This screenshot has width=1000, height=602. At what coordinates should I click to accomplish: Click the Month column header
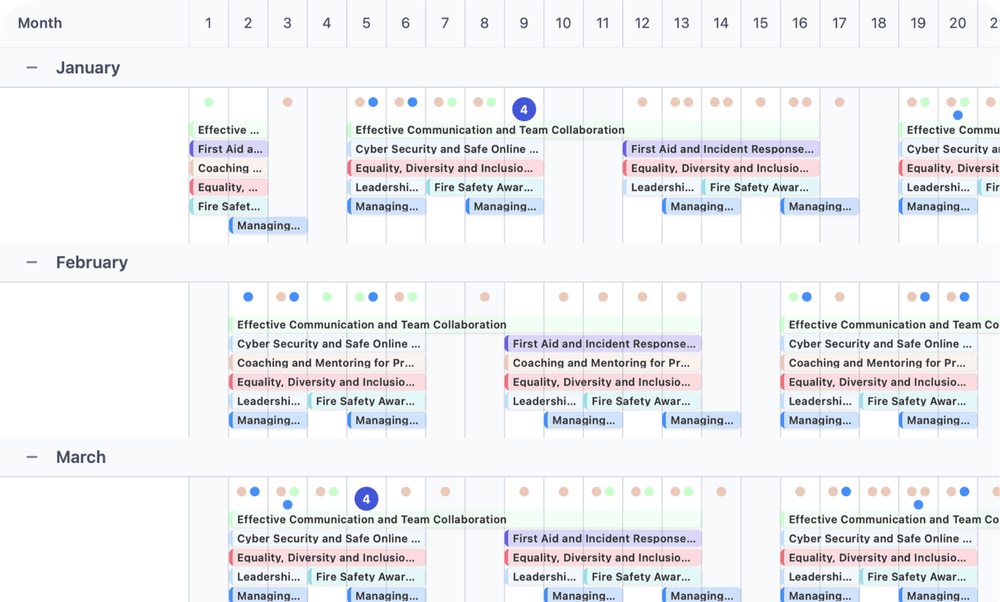click(39, 22)
